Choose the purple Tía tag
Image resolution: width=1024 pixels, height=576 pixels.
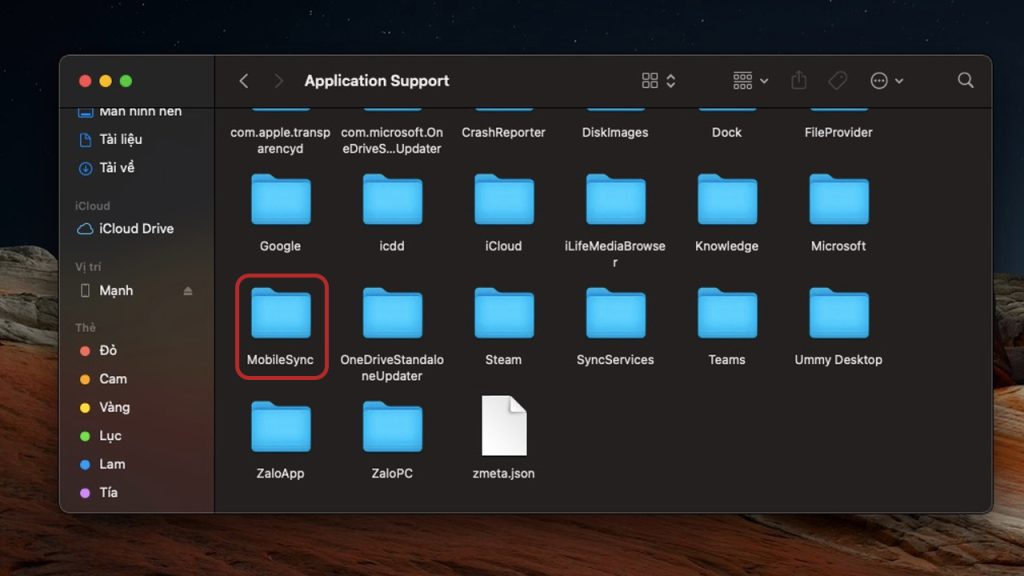coord(108,493)
